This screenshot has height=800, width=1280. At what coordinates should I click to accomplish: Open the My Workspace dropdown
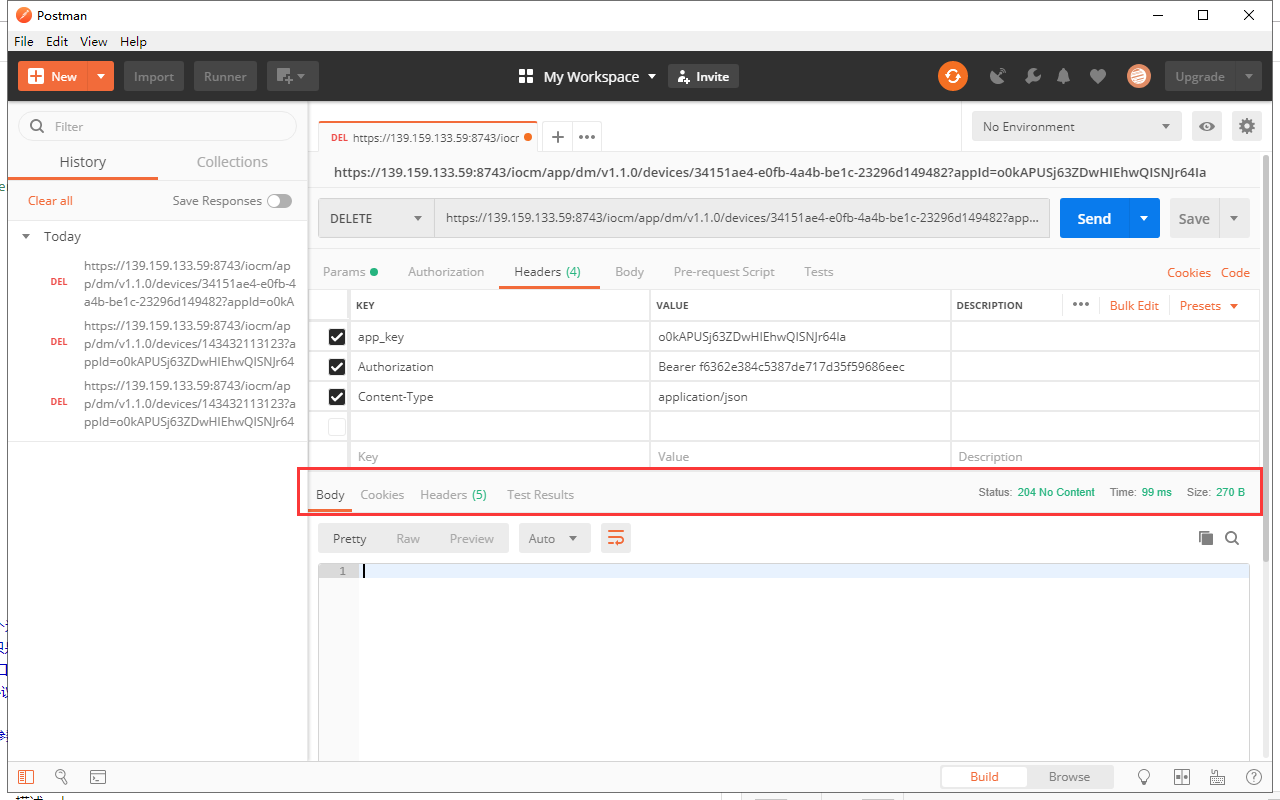coord(587,76)
